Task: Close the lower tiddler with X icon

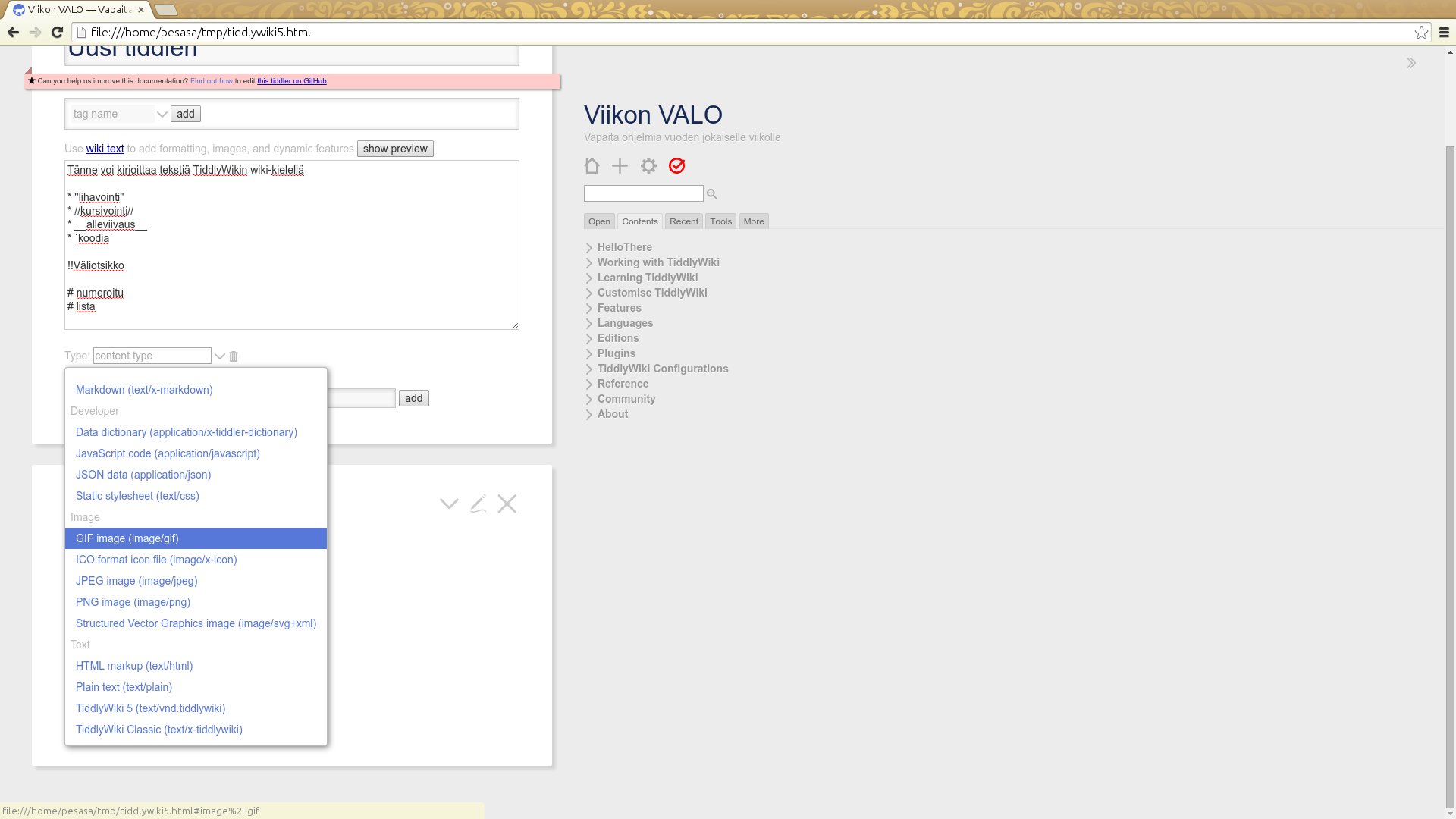Action: pyautogui.click(x=507, y=504)
